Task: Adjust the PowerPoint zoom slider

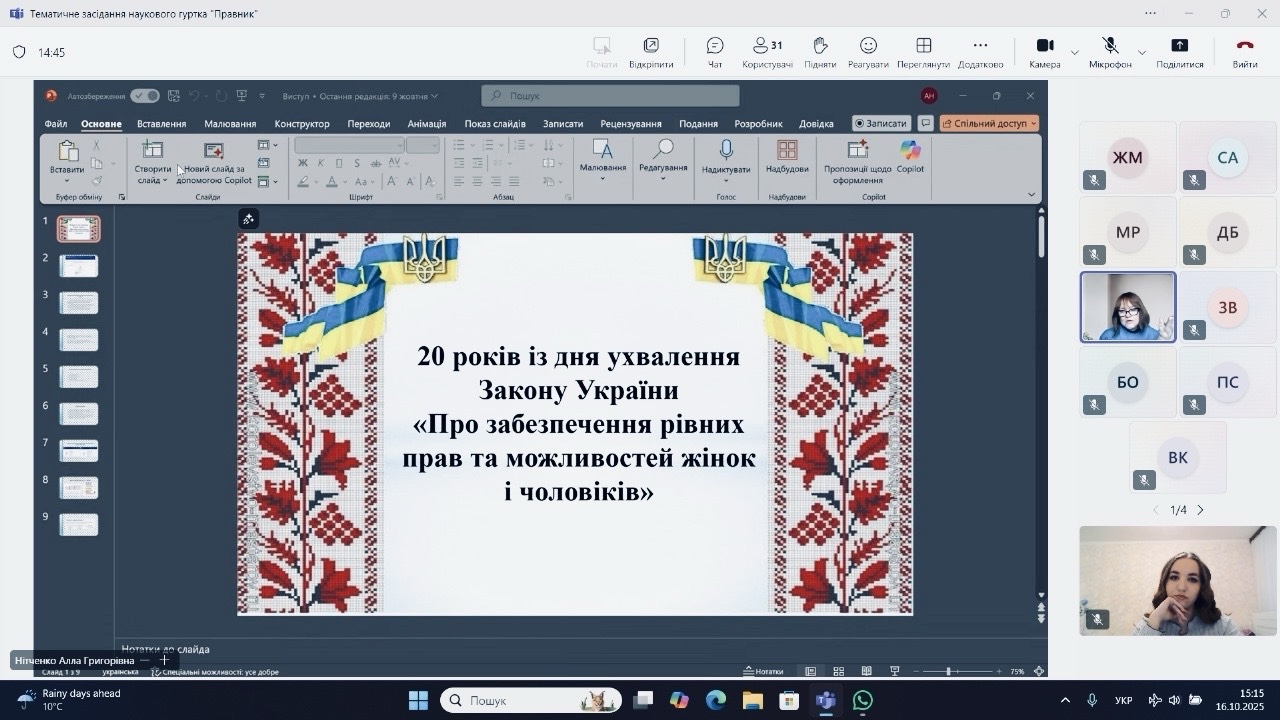Action: click(x=948, y=671)
